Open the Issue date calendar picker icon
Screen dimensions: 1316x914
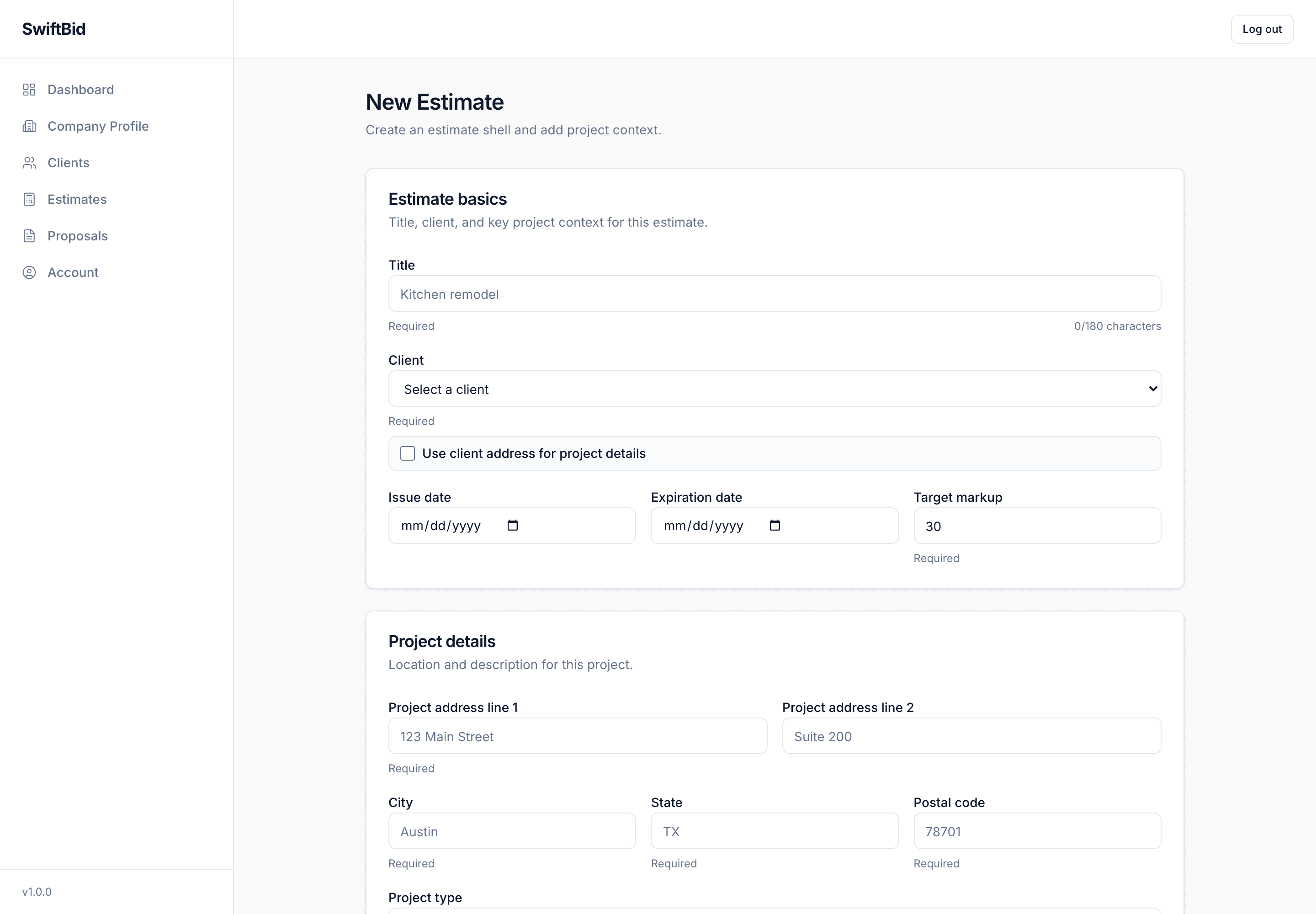click(x=513, y=525)
